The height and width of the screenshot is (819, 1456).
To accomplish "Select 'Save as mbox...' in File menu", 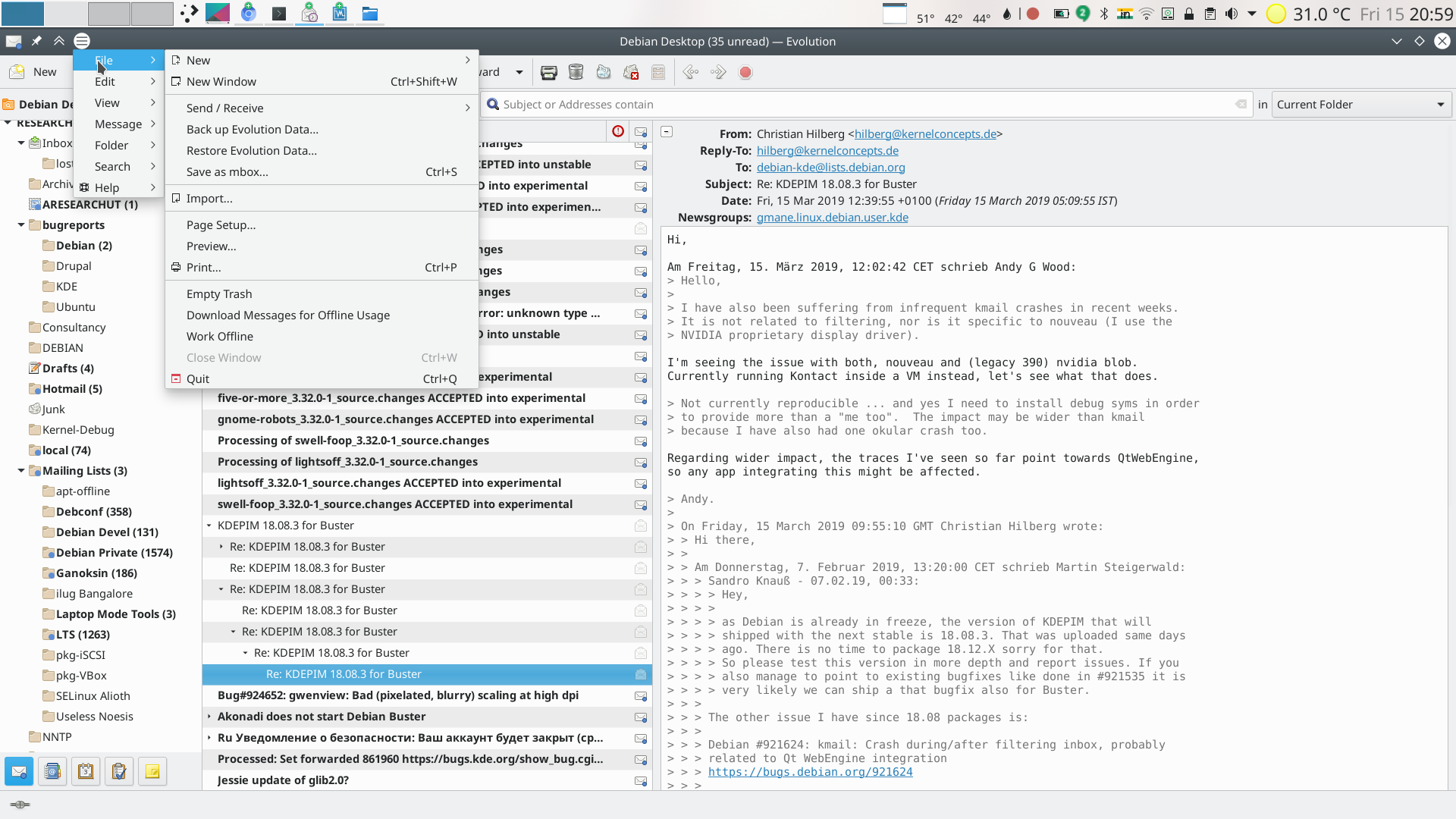I will tap(322, 172).
